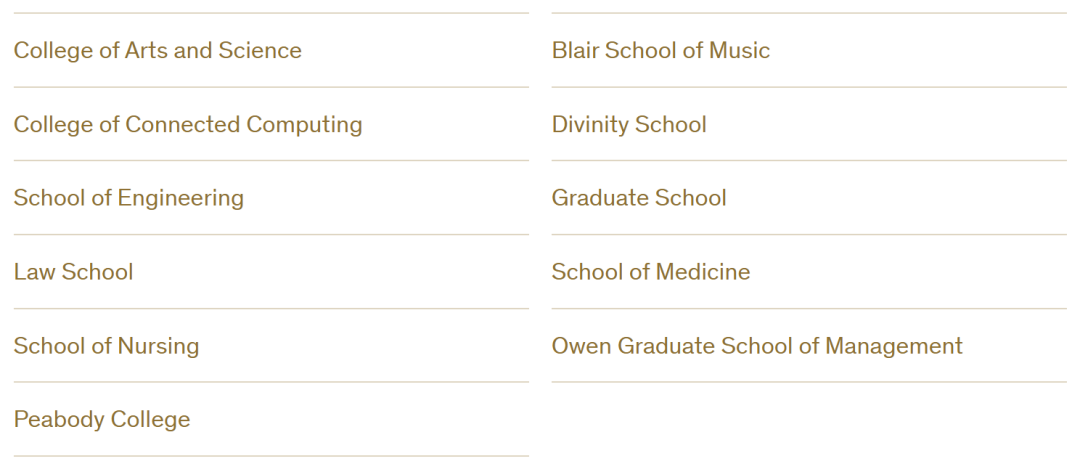The height and width of the screenshot is (472, 1080).
Task: Visit the Peabody College link
Action: [102, 420]
